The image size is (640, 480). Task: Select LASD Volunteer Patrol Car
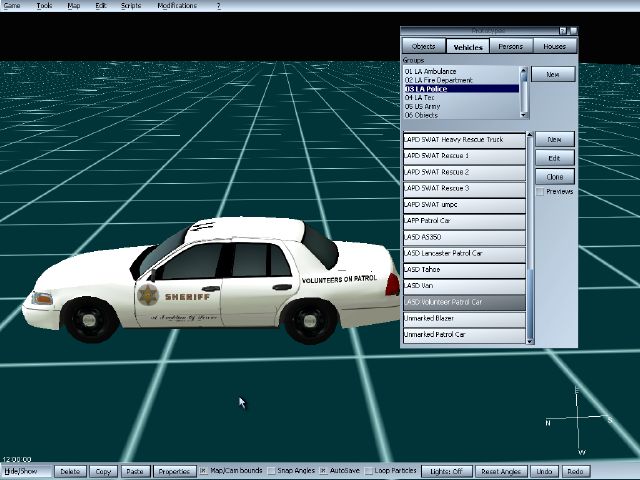click(x=464, y=302)
